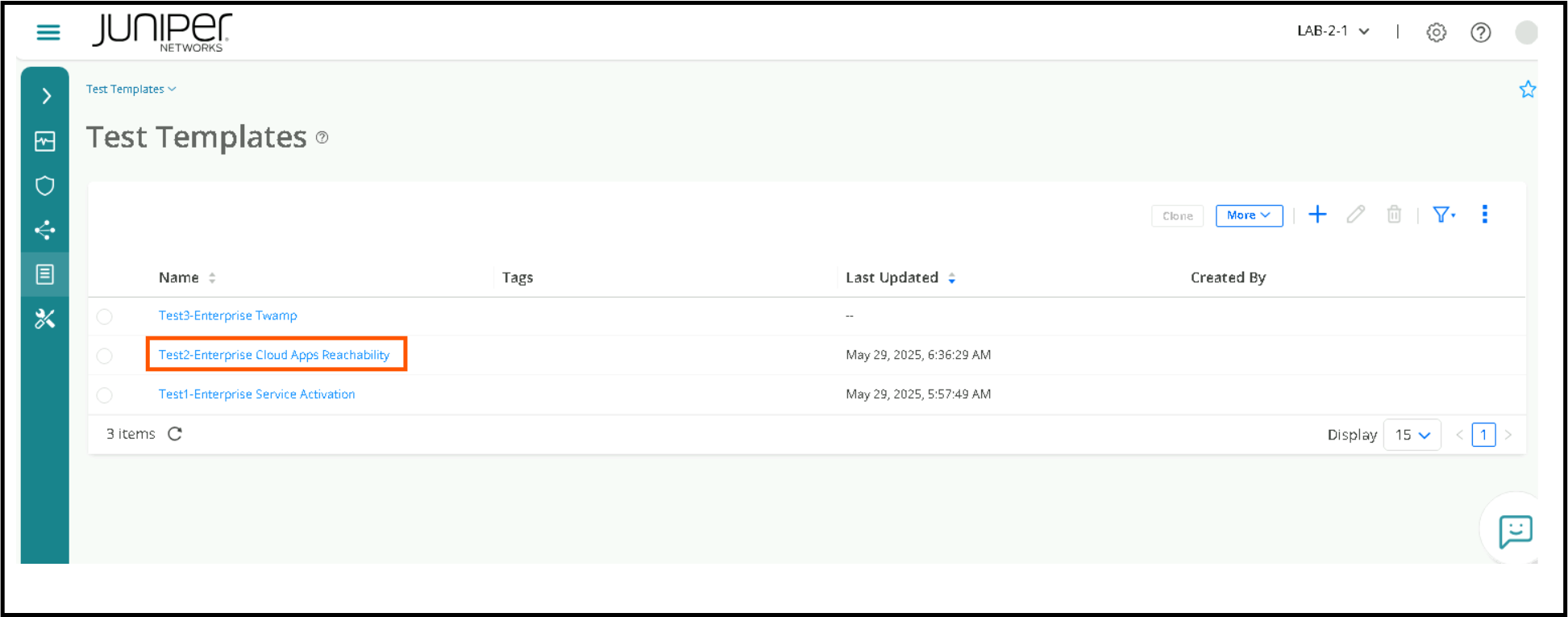Open Test2-Enterprise Cloud Apps Reachability link

[x=274, y=355]
